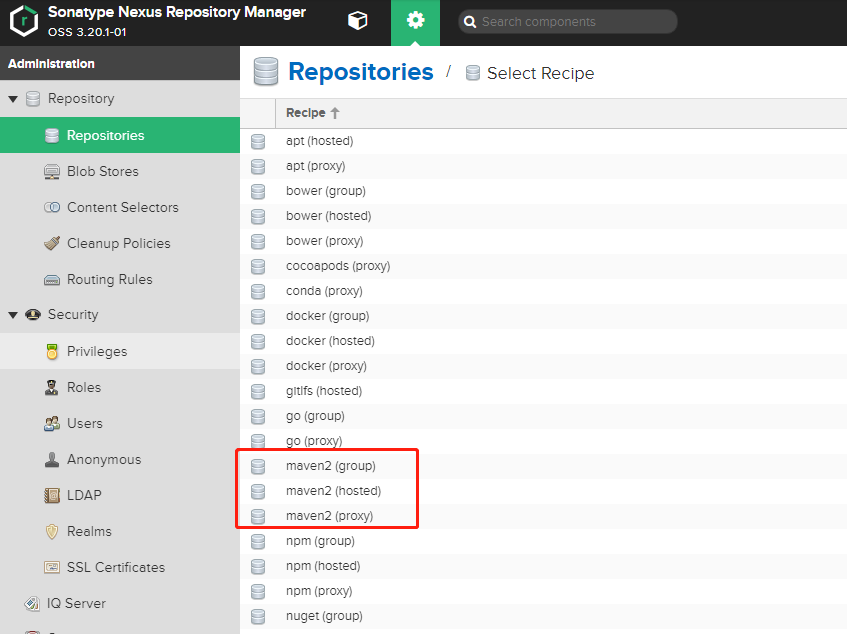Collapse the Security tree section

coord(14,315)
